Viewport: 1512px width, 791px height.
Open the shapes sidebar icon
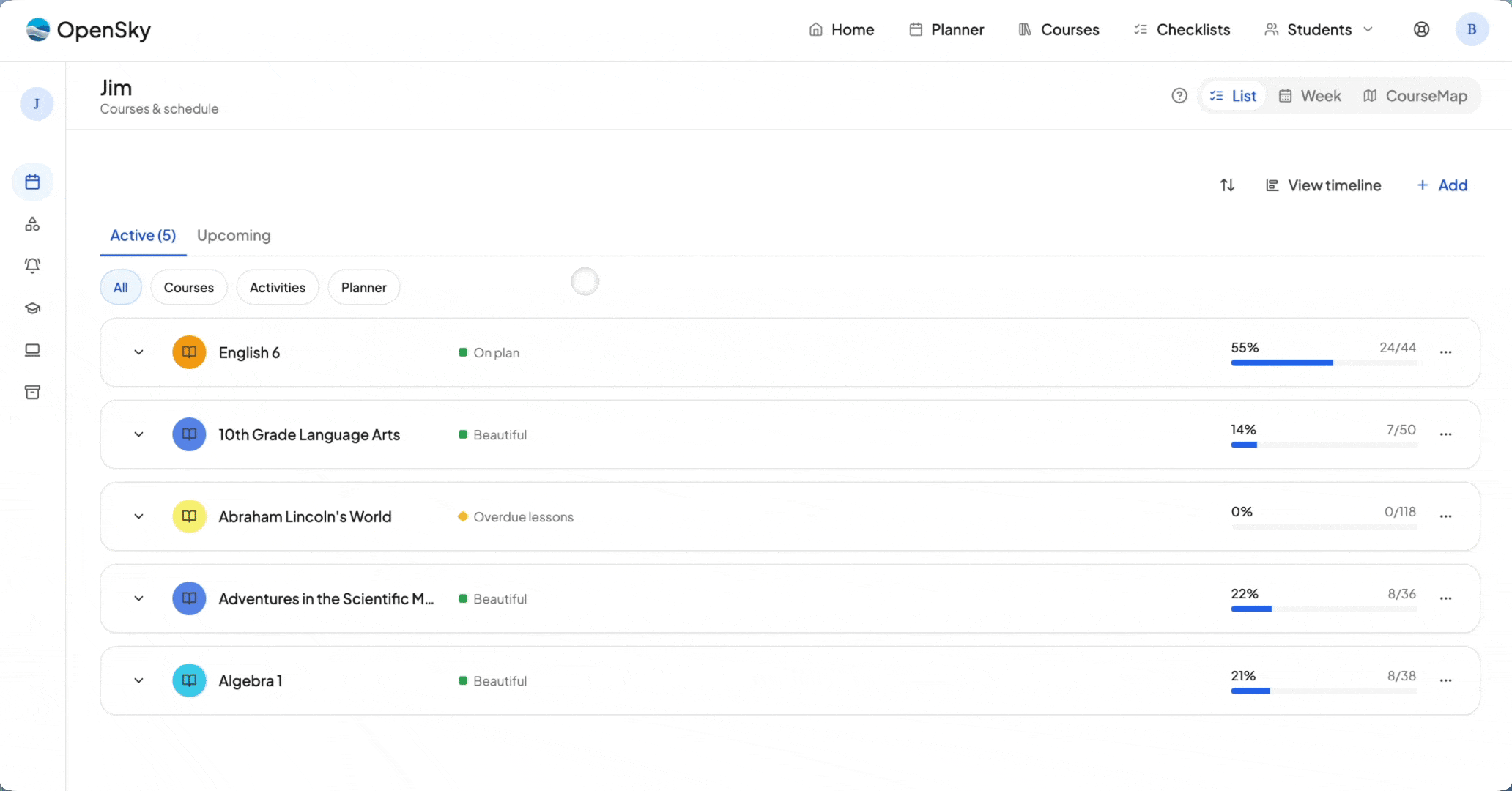click(32, 224)
